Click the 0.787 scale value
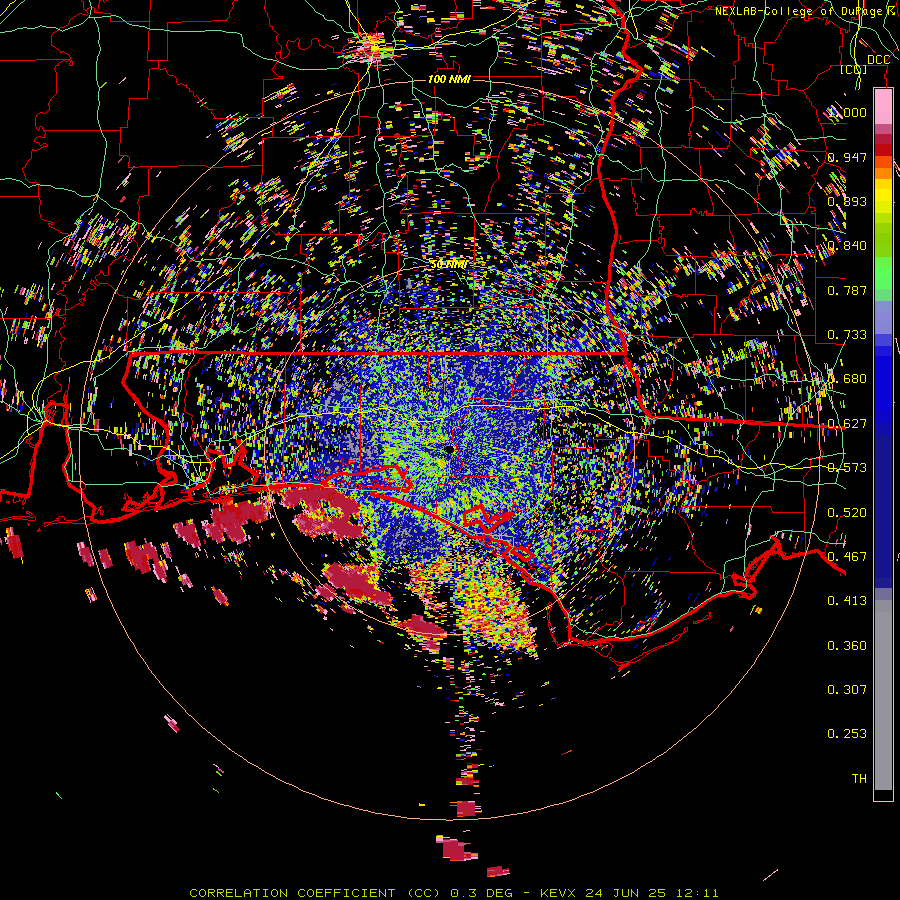 [x=847, y=290]
